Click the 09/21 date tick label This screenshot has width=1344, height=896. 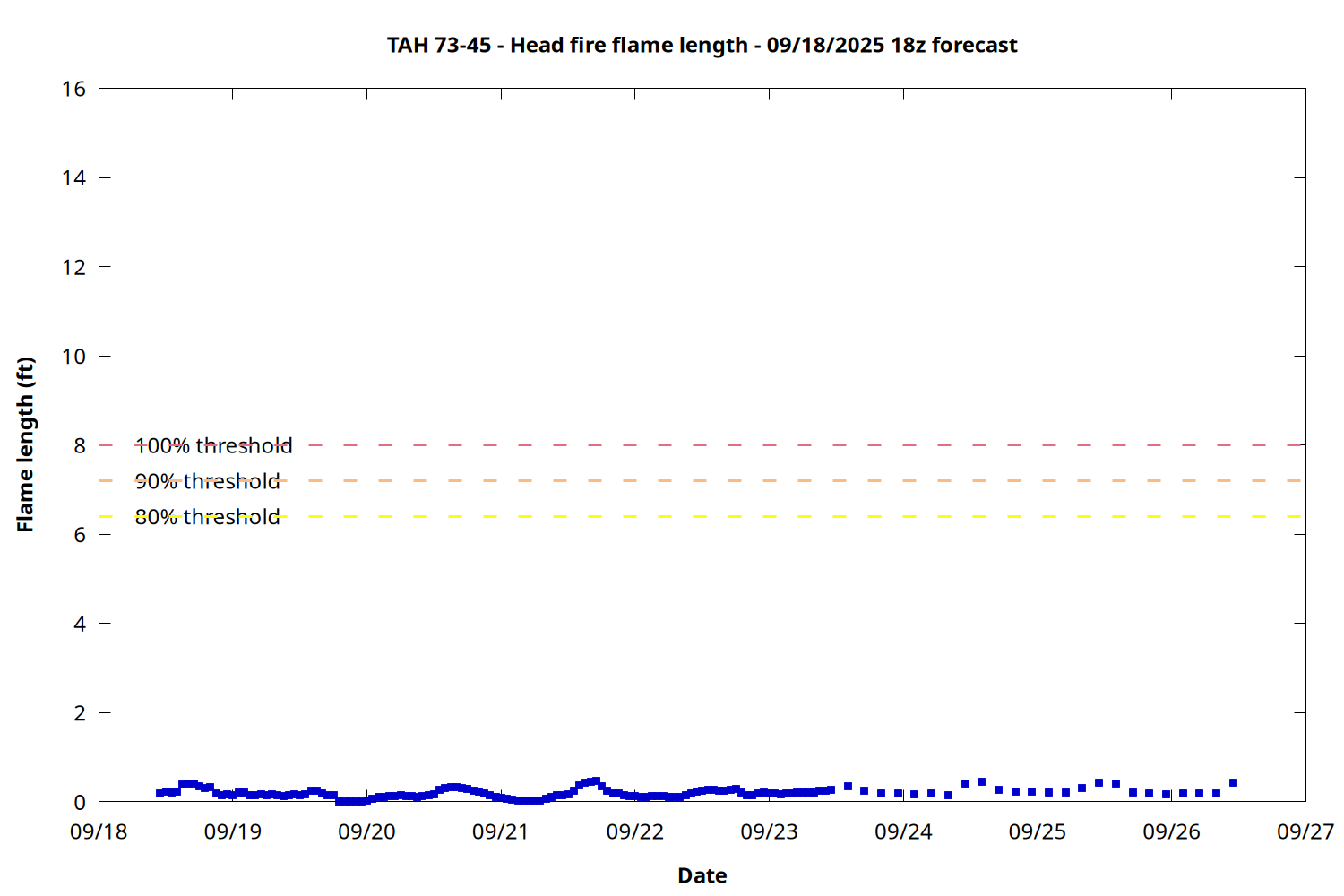coord(501,831)
